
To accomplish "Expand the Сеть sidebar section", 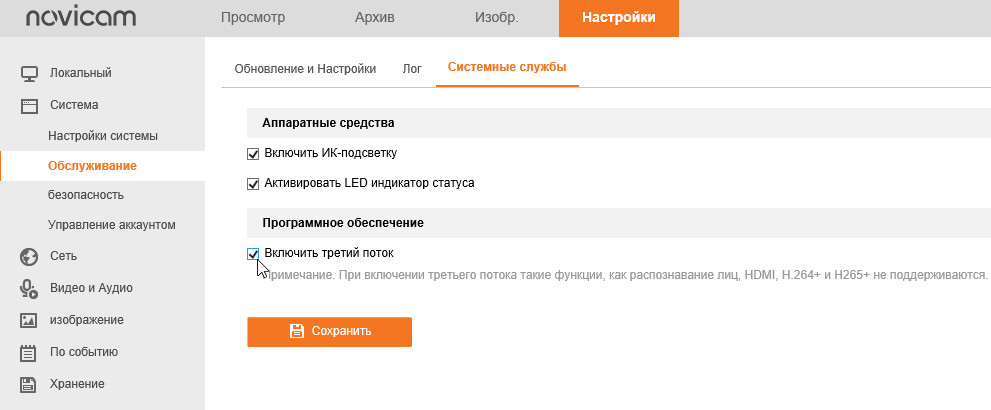I will 63,256.
